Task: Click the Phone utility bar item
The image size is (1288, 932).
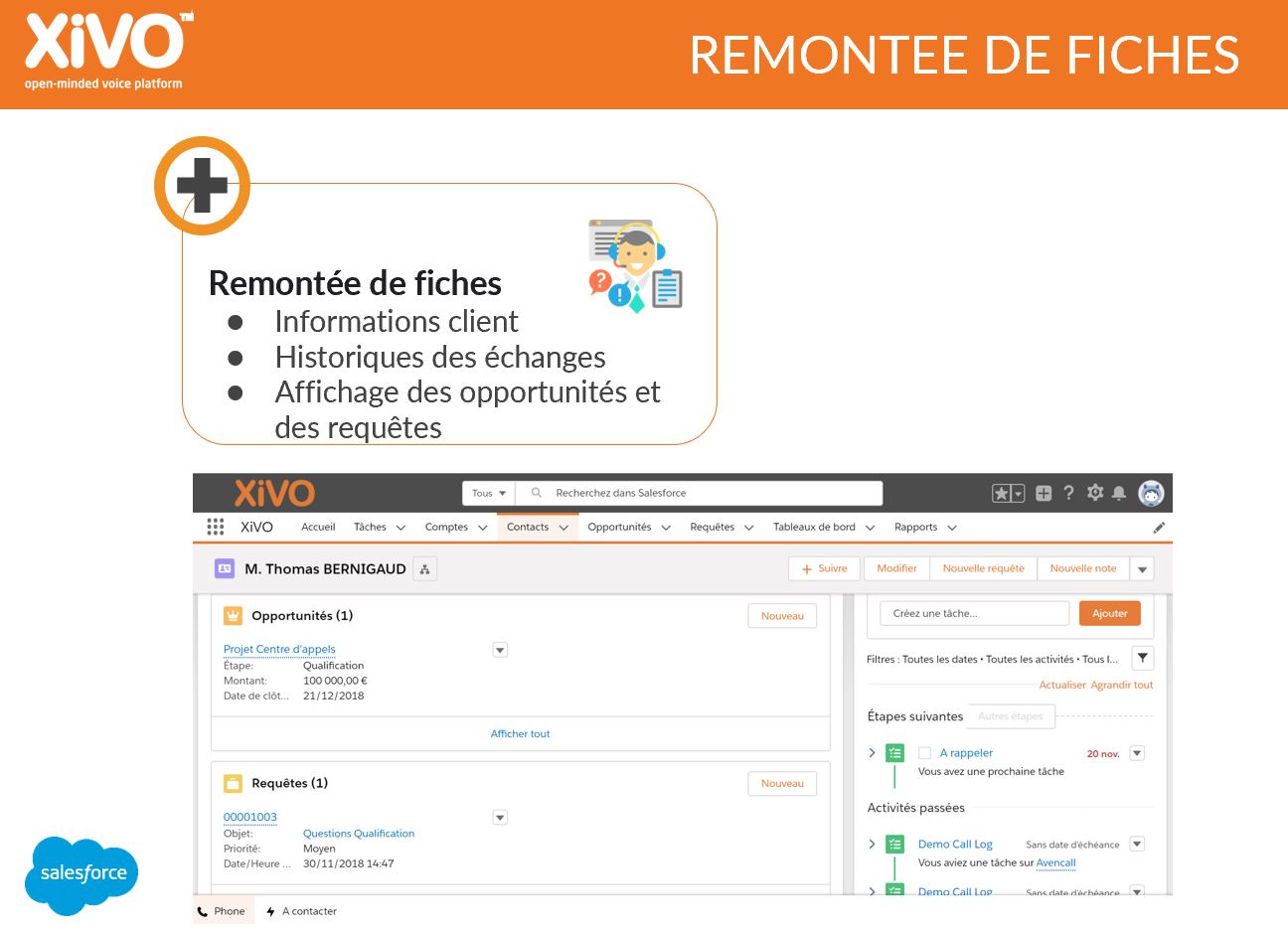Action: (222, 911)
